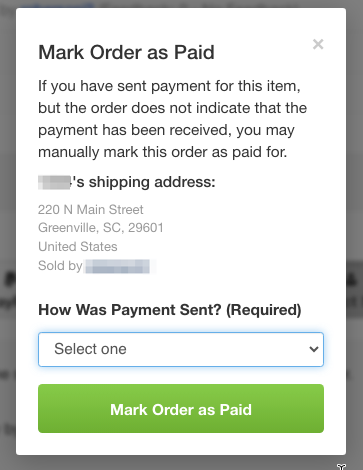
Task: Click the blurred buyer name before shipping address
Action: click(x=54, y=182)
